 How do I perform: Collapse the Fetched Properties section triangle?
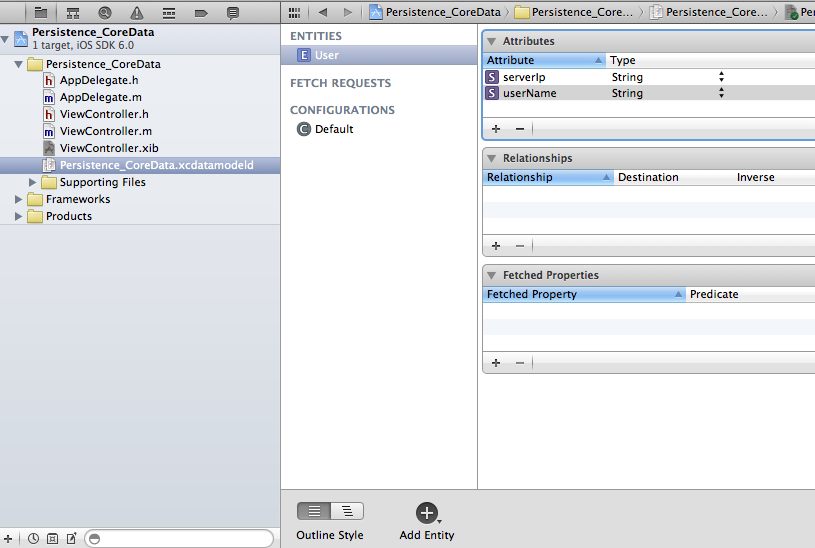491,275
